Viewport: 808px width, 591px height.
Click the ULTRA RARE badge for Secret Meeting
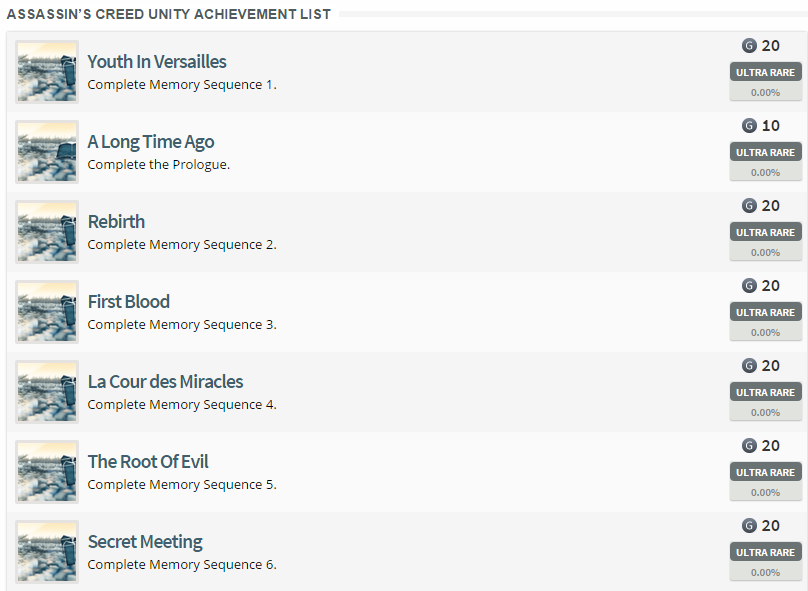(x=765, y=551)
